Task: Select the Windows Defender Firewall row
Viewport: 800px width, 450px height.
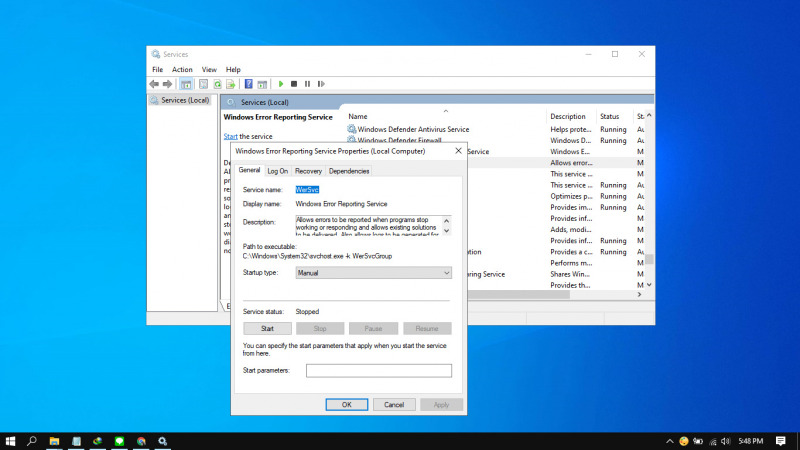Action: coord(399,140)
